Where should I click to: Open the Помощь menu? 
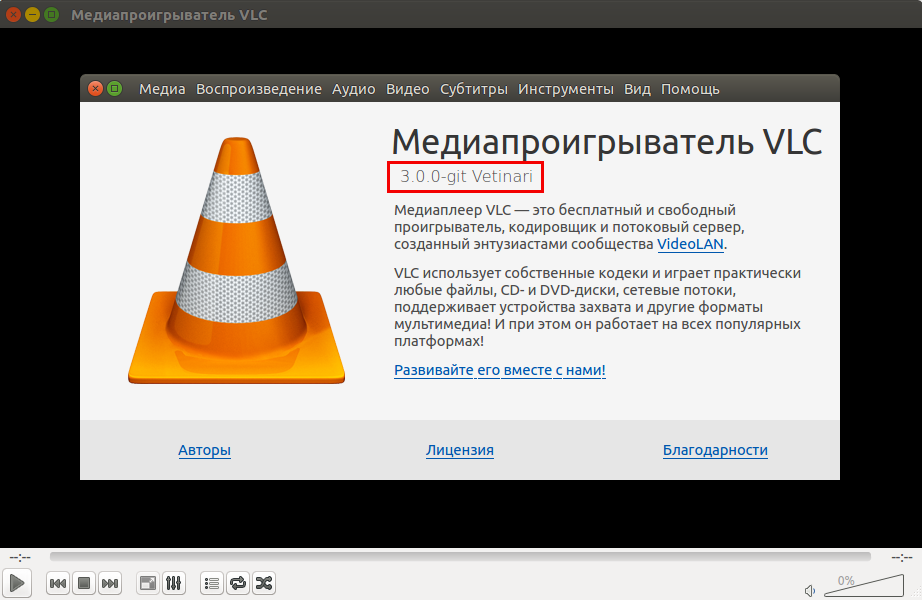tap(690, 89)
